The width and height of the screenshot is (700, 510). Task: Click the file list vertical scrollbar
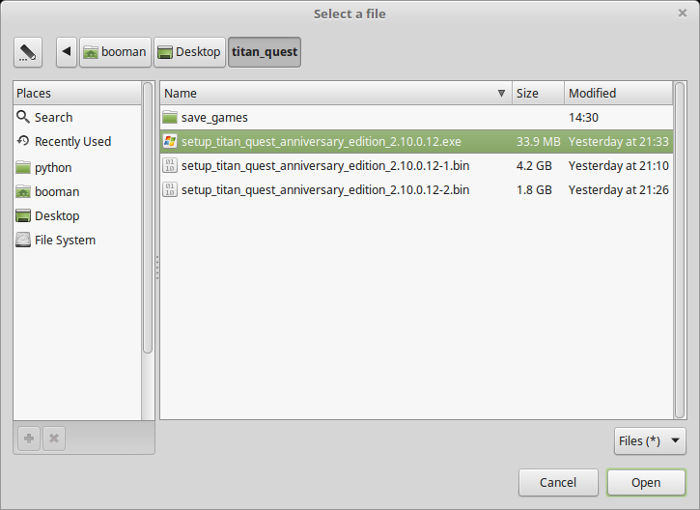point(679,250)
